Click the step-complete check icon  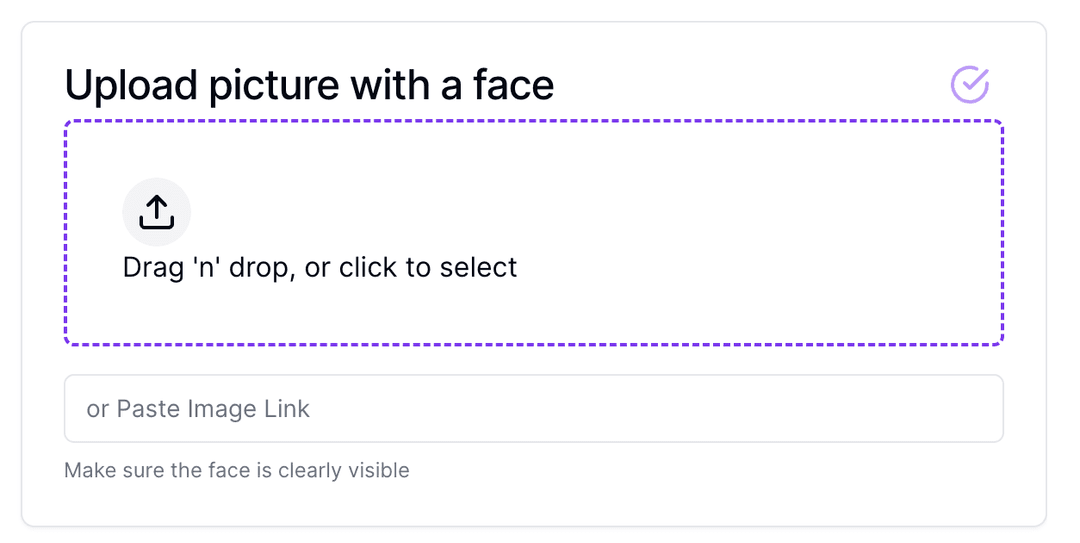point(969,85)
